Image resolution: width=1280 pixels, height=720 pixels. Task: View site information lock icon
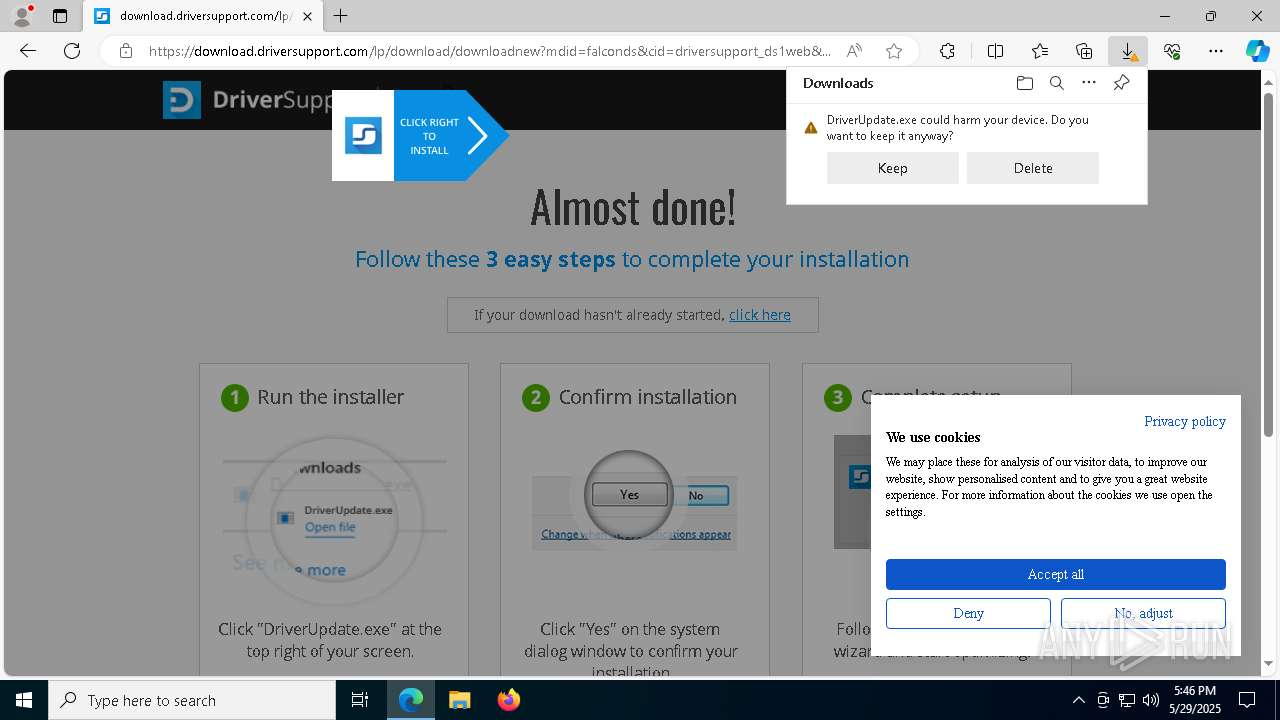point(126,51)
